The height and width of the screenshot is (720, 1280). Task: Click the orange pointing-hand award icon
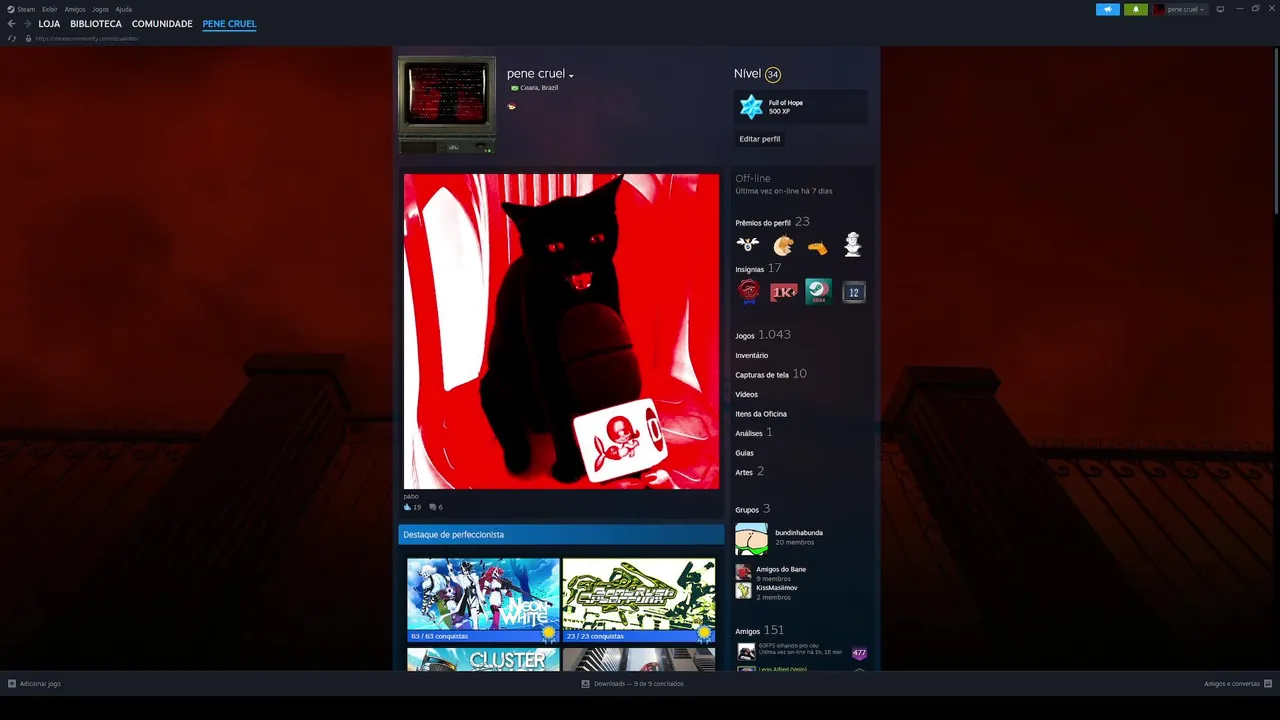818,247
